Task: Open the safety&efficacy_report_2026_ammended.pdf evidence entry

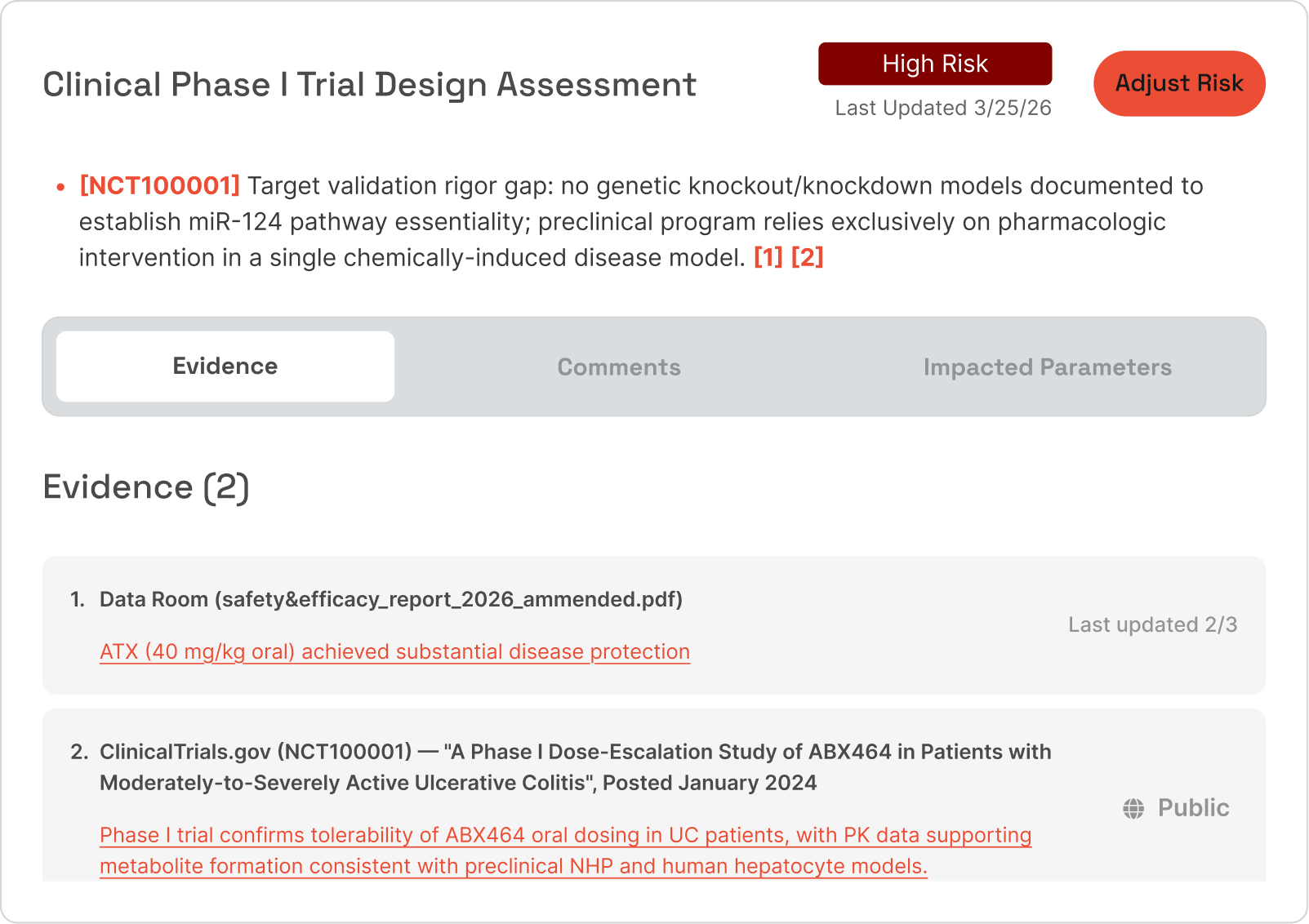Action: click(390, 598)
